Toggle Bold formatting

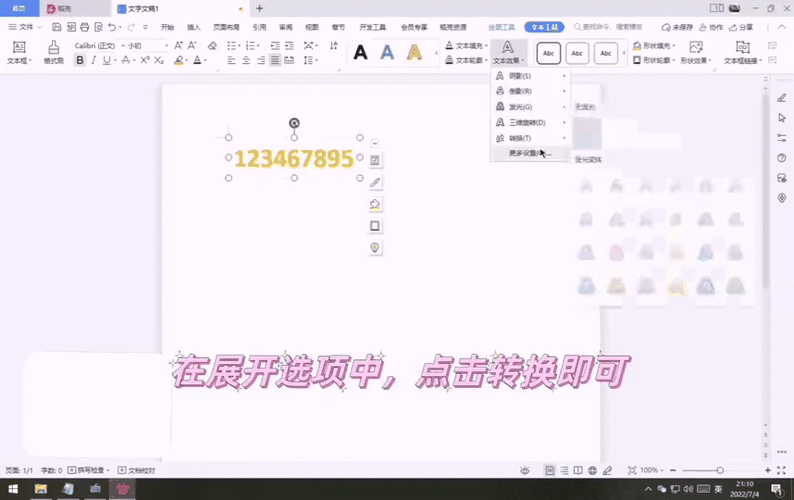[80, 60]
